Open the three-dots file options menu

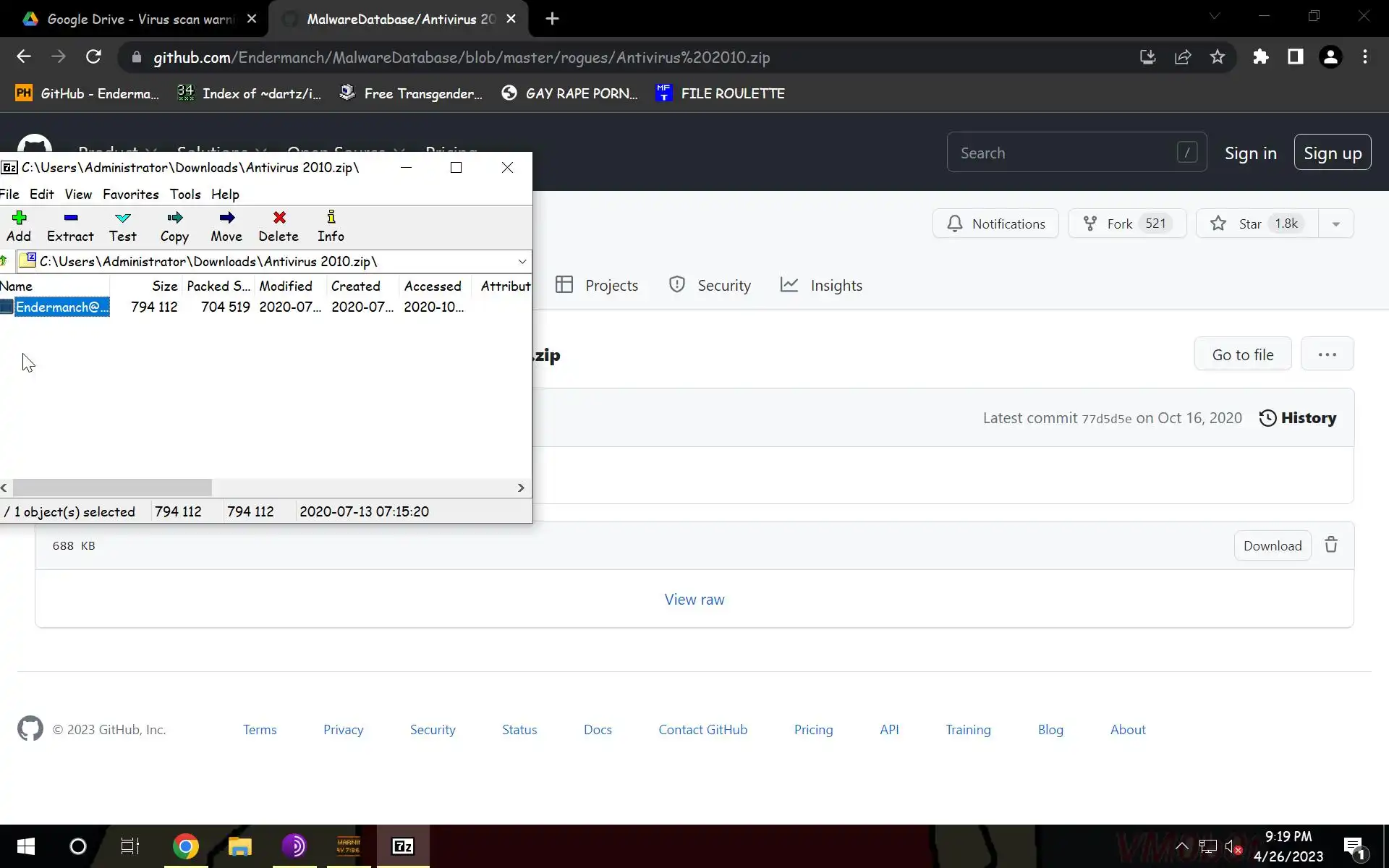pos(1327,354)
